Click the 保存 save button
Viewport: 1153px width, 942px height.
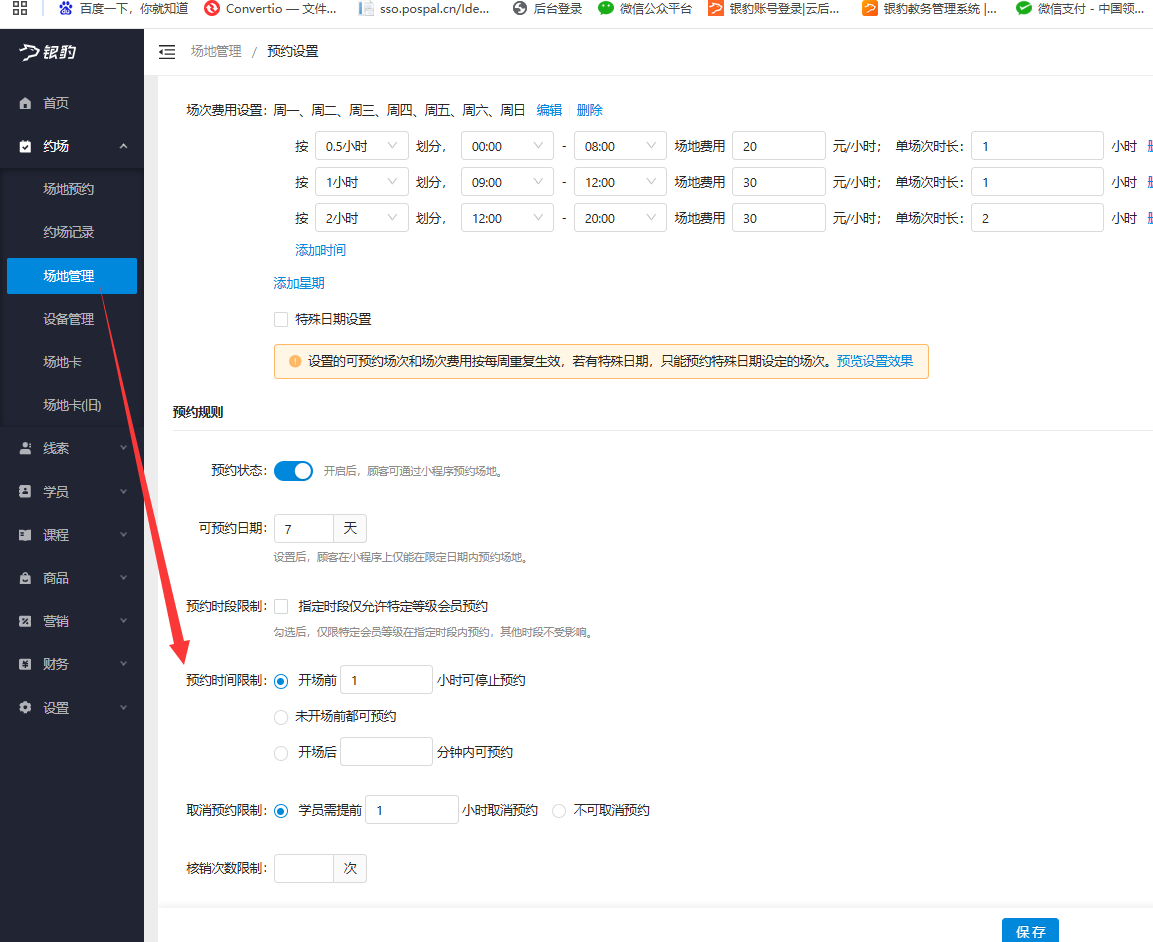click(x=1030, y=931)
